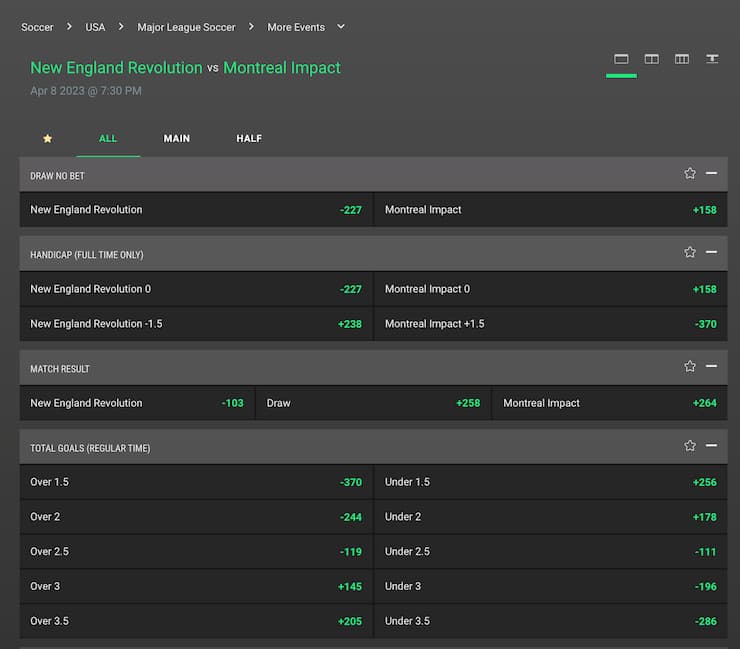
Task: Select the single-column layout icon
Action: pyautogui.click(x=621, y=59)
